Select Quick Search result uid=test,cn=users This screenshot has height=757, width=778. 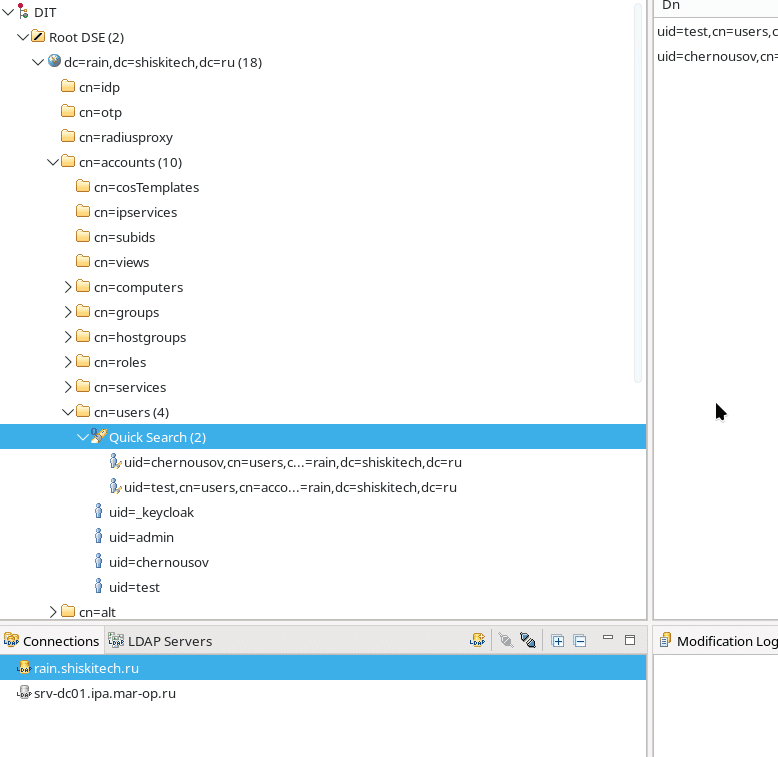290,487
